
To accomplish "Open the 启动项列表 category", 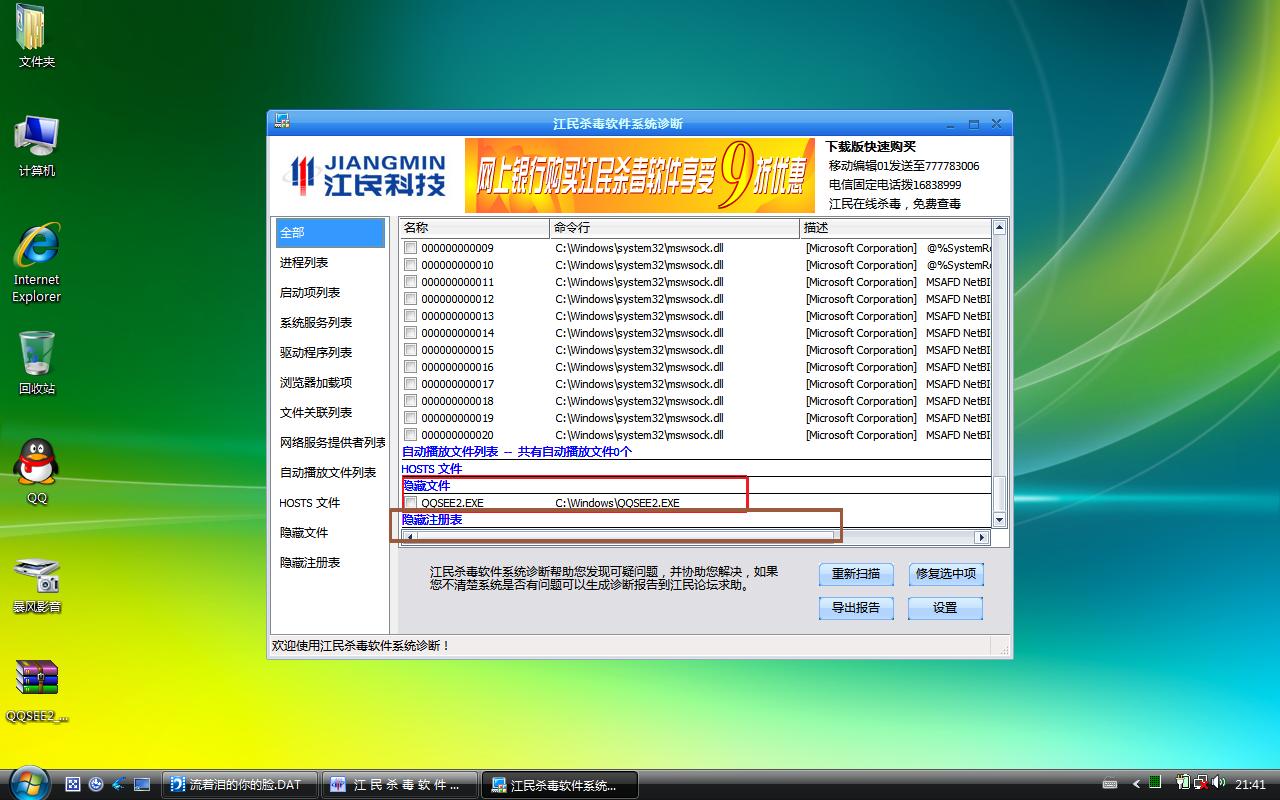I will pos(330,292).
